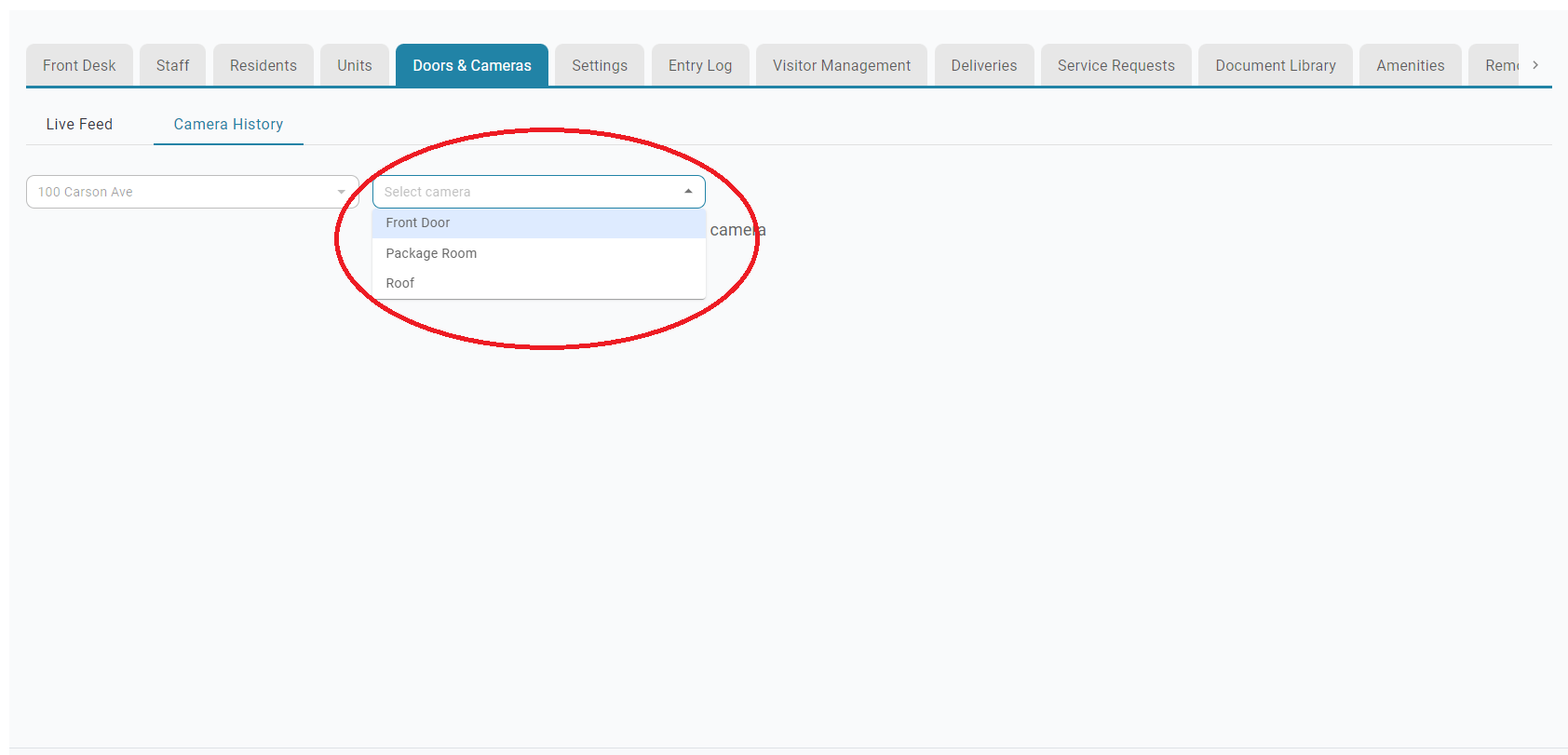Image resolution: width=1568 pixels, height=755 pixels.
Task: Switch to the Live Feed tab
Action: (x=79, y=124)
